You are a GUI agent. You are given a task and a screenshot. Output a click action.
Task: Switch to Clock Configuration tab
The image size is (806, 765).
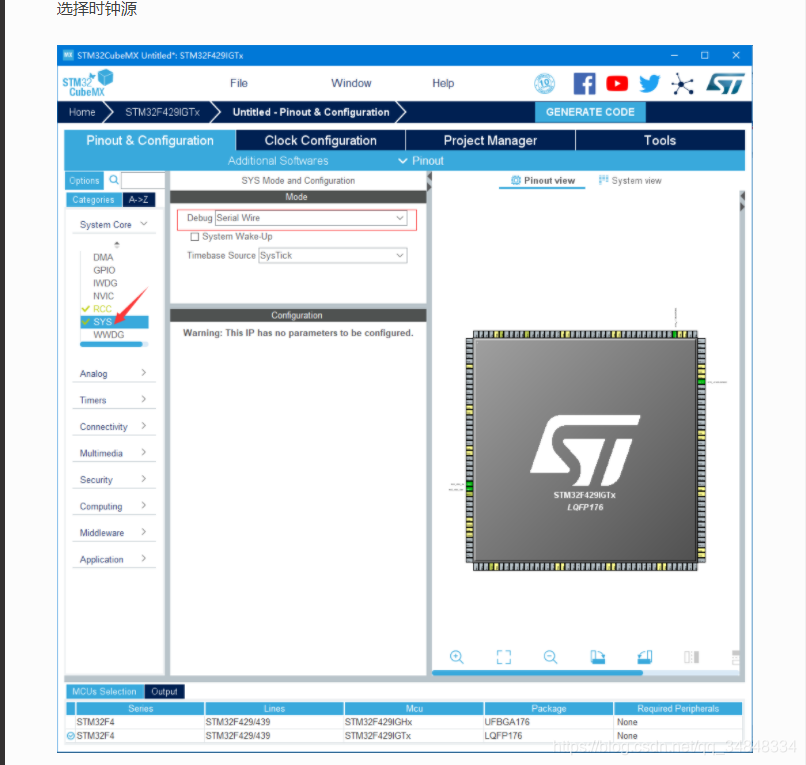pos(321,140)
